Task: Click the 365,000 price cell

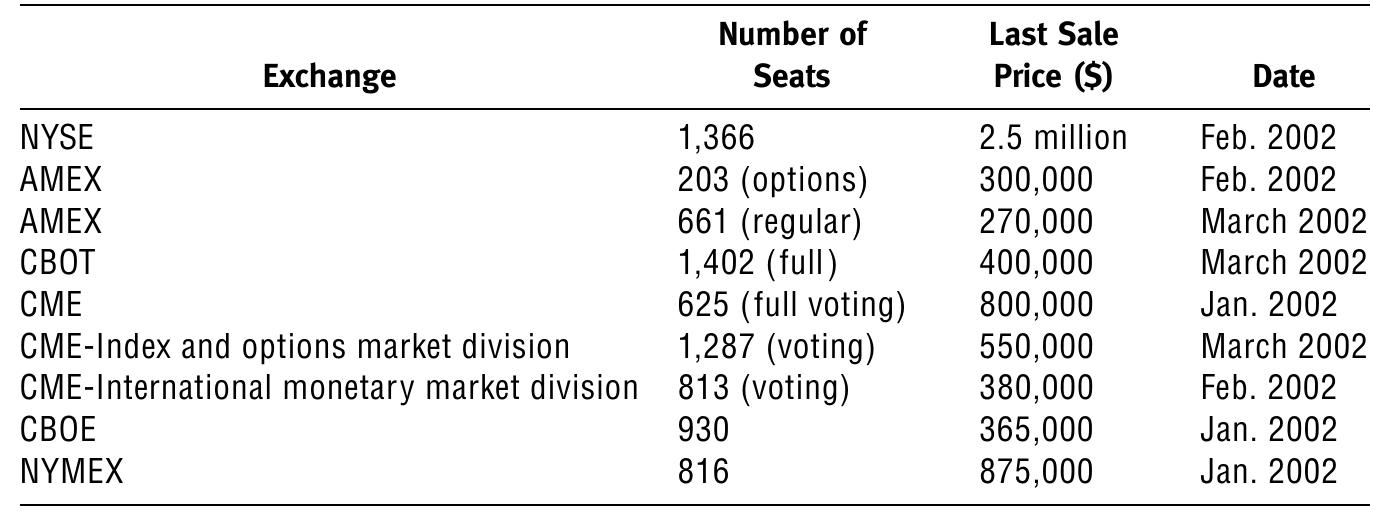Action: pos(1037,430)
